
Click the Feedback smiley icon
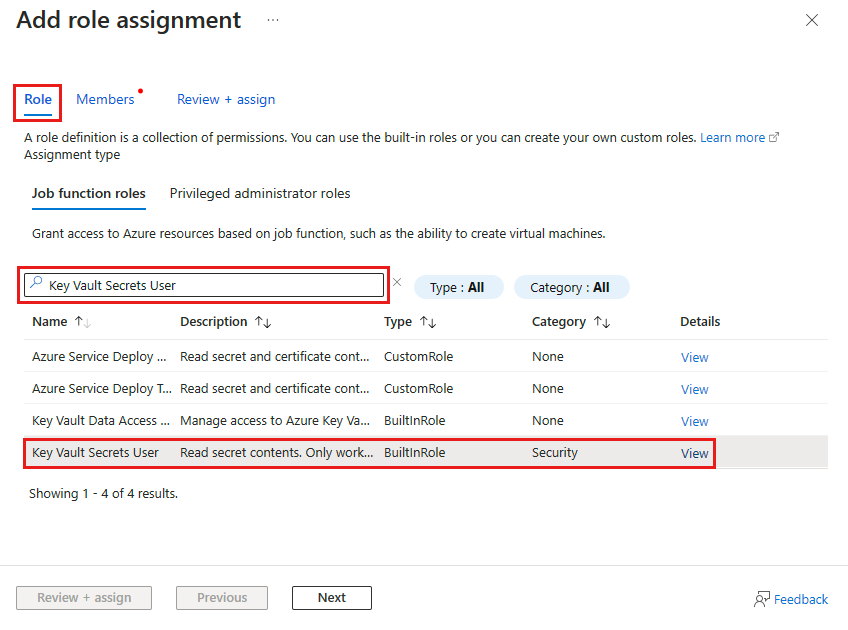(760, 598)
